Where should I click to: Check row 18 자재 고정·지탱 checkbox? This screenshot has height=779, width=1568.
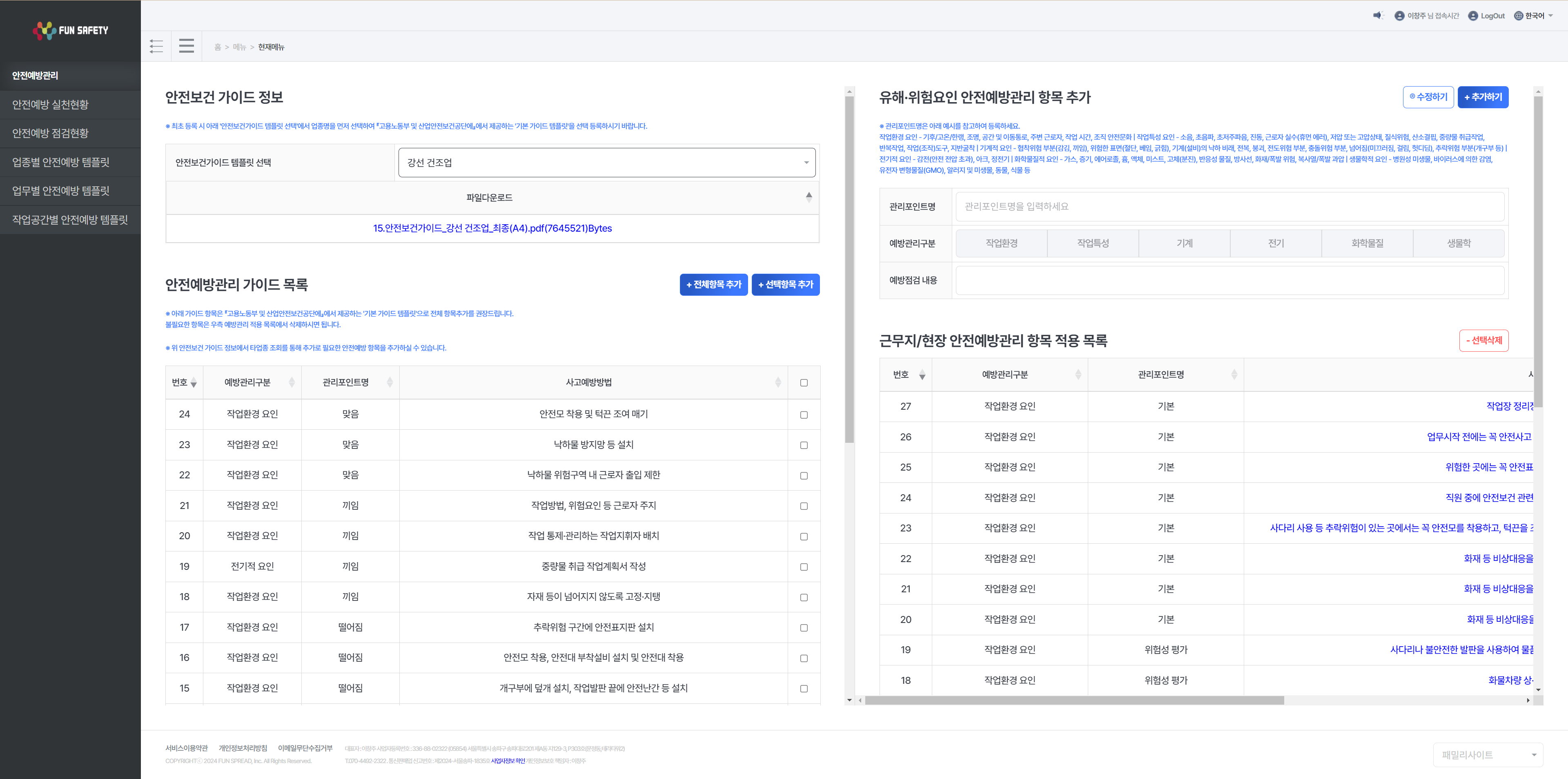(x=804, y=598)
